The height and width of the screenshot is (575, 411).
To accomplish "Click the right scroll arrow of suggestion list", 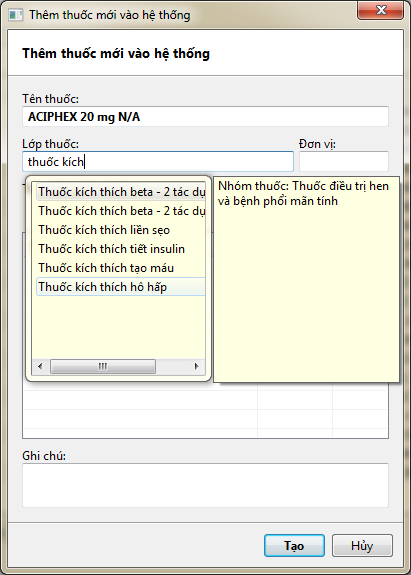I will pos(197,366).
